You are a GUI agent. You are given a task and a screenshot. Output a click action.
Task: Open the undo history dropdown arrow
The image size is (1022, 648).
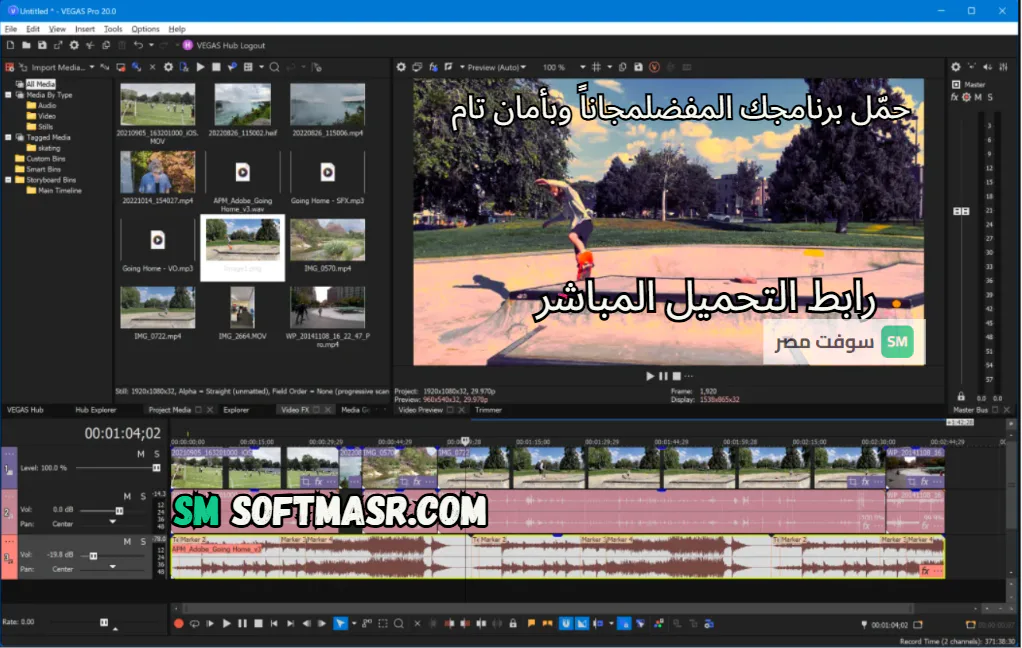[x=151, y=45]
